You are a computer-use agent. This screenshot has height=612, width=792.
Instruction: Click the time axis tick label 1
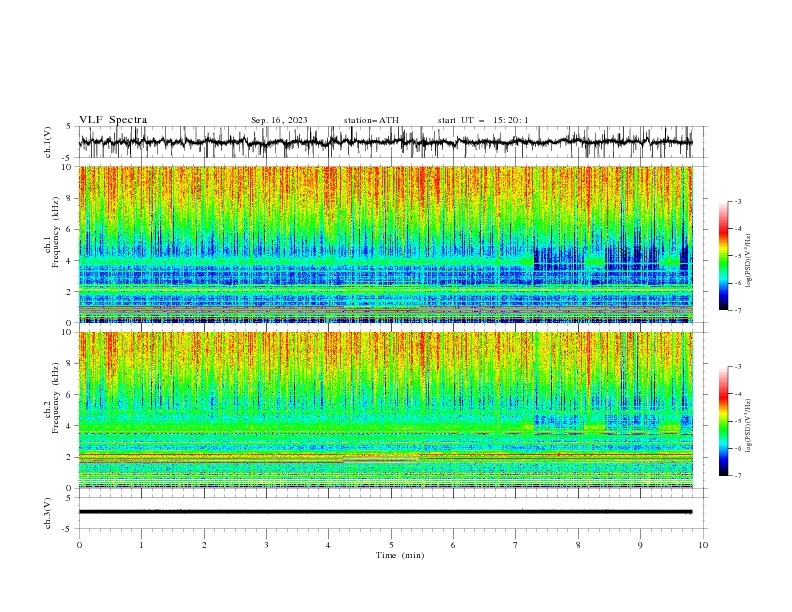coord(141,545)
